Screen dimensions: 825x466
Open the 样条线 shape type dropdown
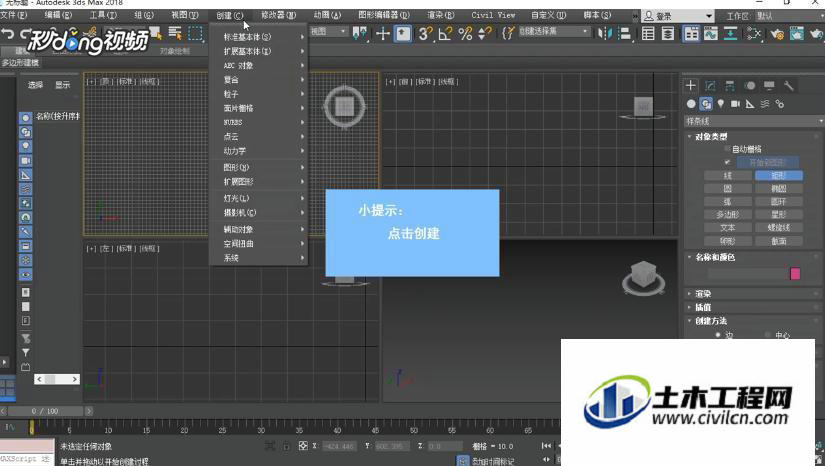click(x=753, y=121)
